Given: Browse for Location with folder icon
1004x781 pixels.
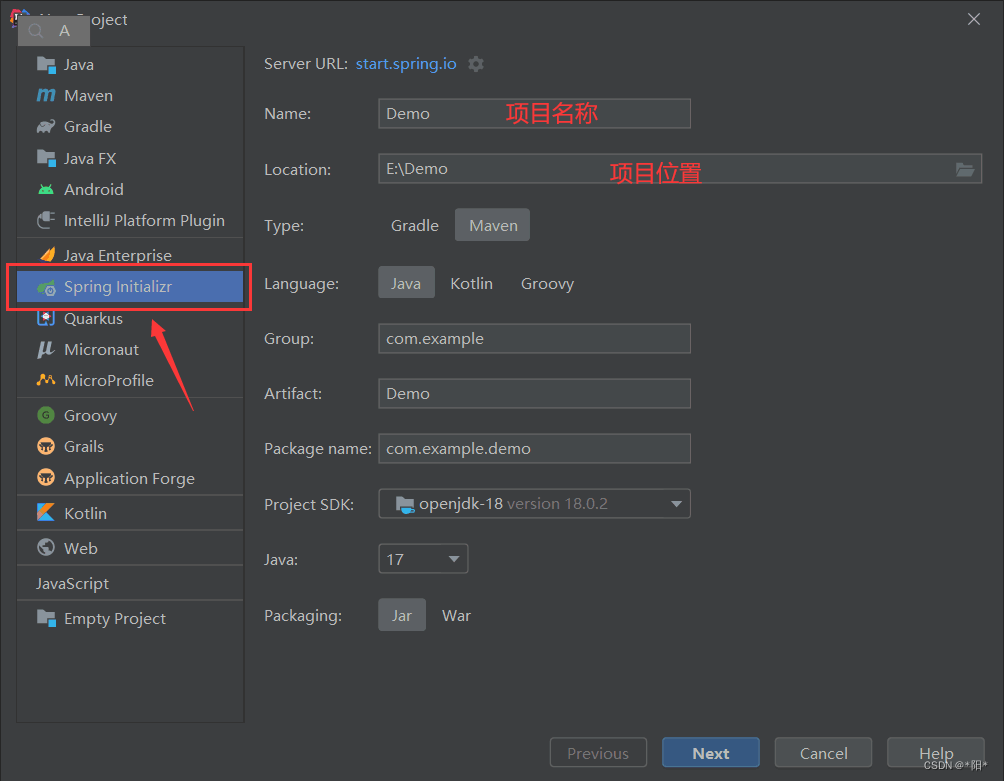Looking at the screenshot, I should point(965,169).
